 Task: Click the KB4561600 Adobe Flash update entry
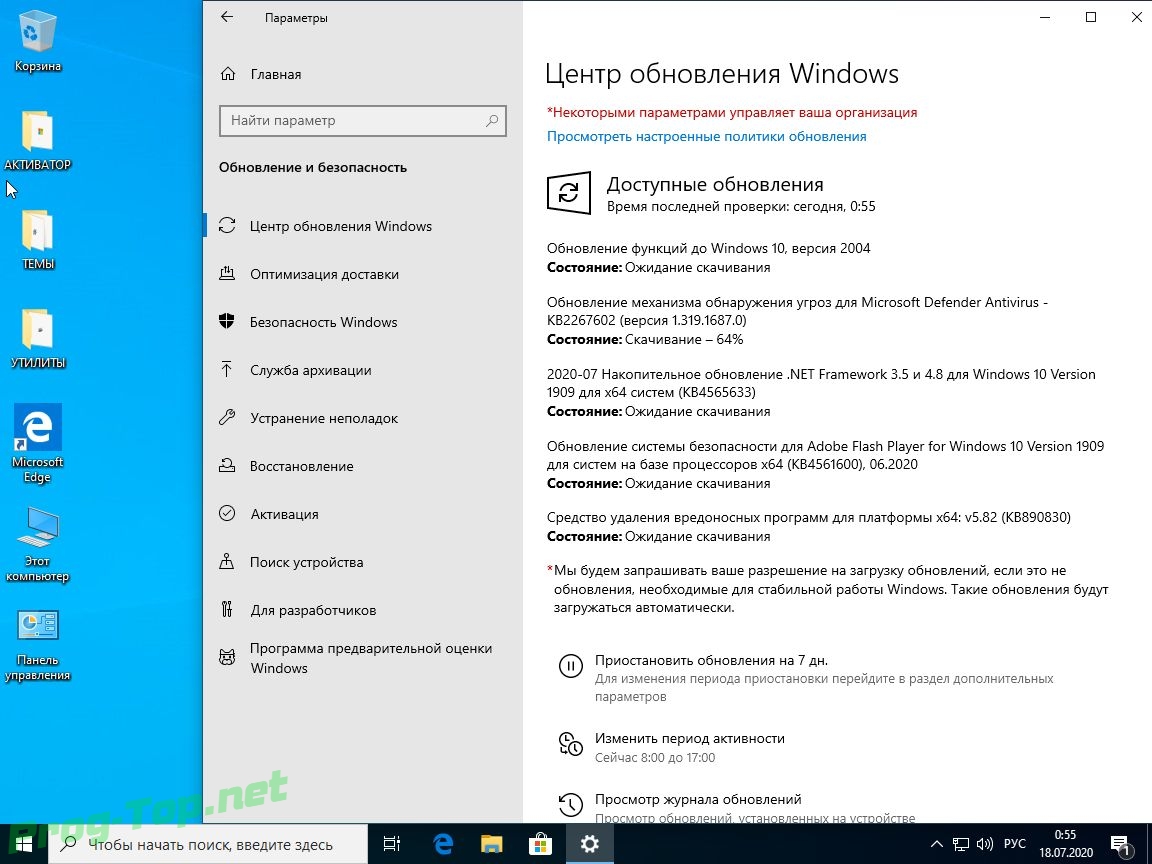[825, 464]
